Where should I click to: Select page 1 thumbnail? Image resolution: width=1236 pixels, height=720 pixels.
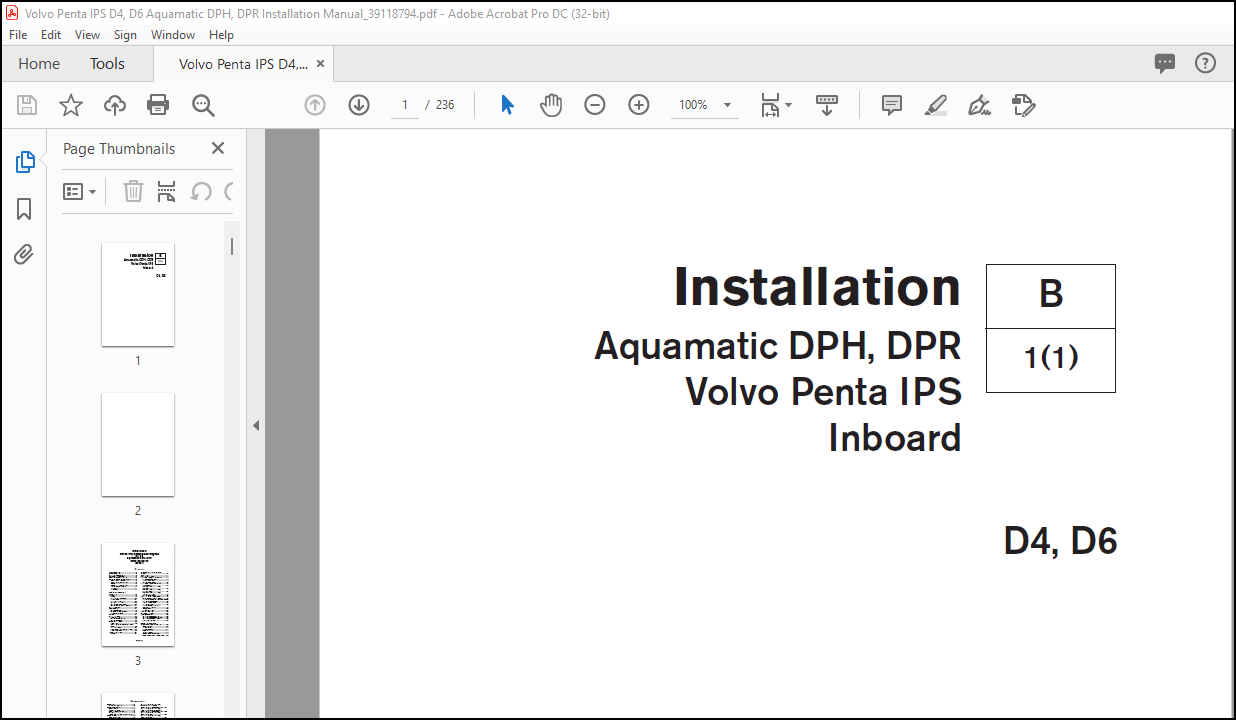(x=138, y=295)
